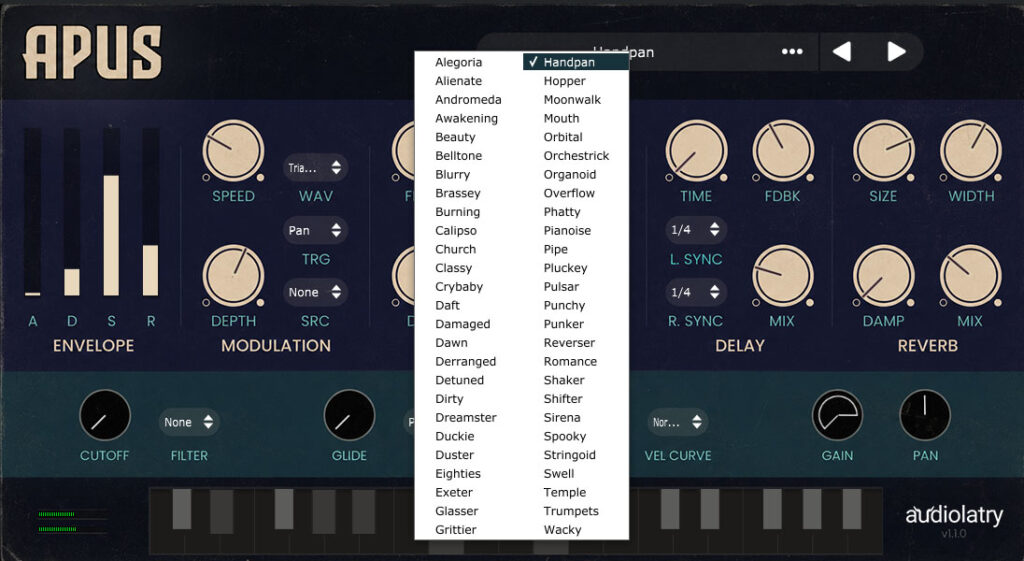Open the preset options three-dot menu

pyautogui.click(x=792, y=52)
